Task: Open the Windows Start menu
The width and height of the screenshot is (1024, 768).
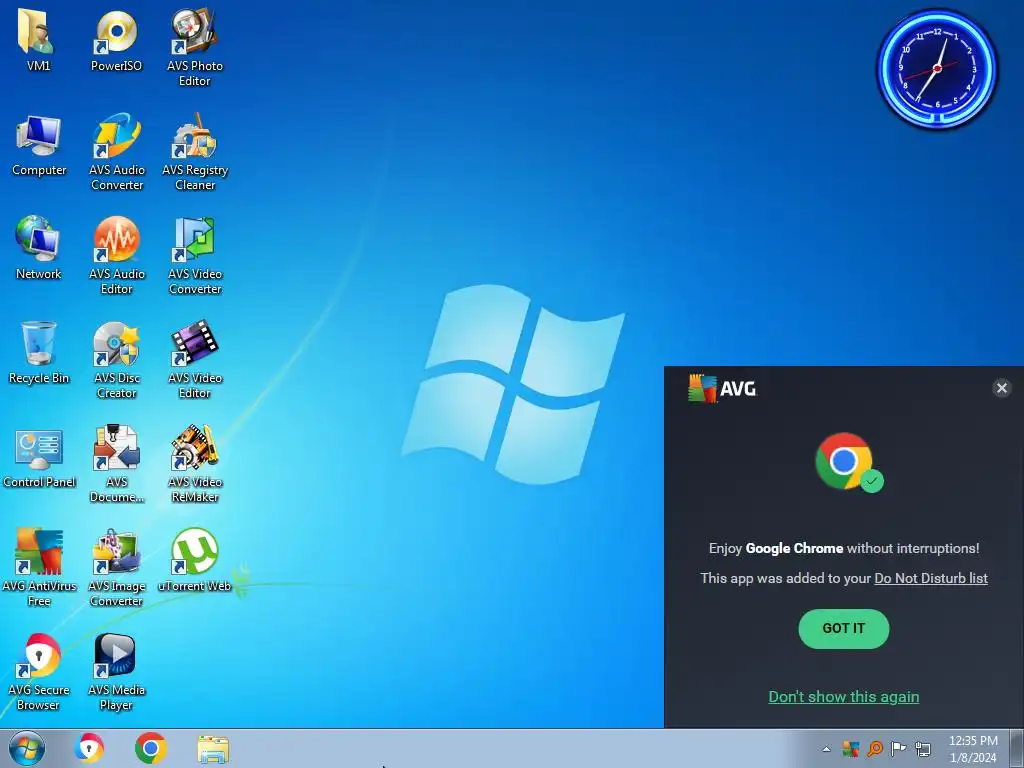Action: tap(27, 748)
